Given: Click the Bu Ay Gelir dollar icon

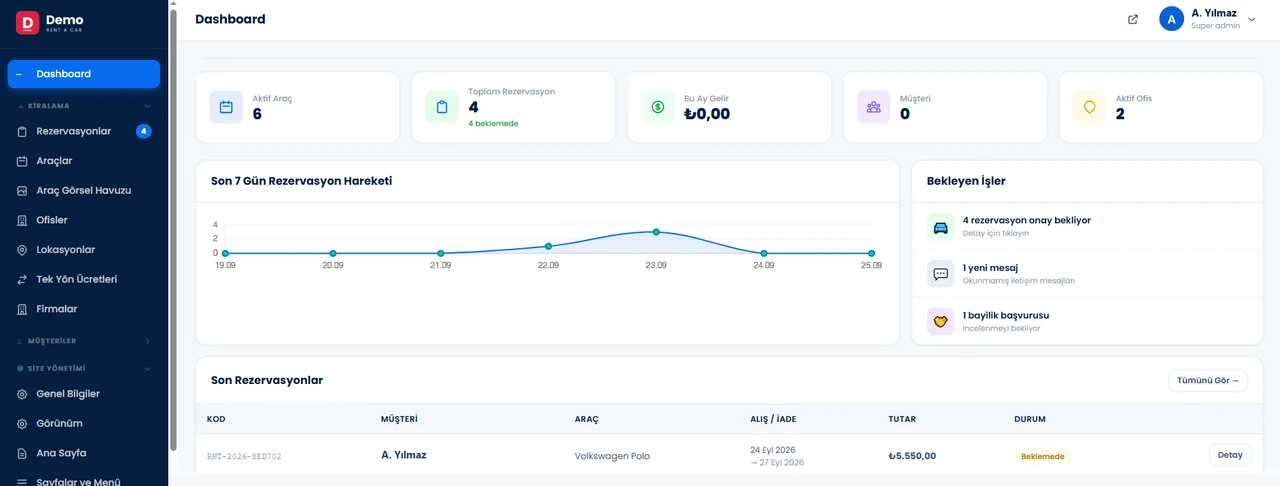Looking at the screenshot, I should click(x=658, y=107).
